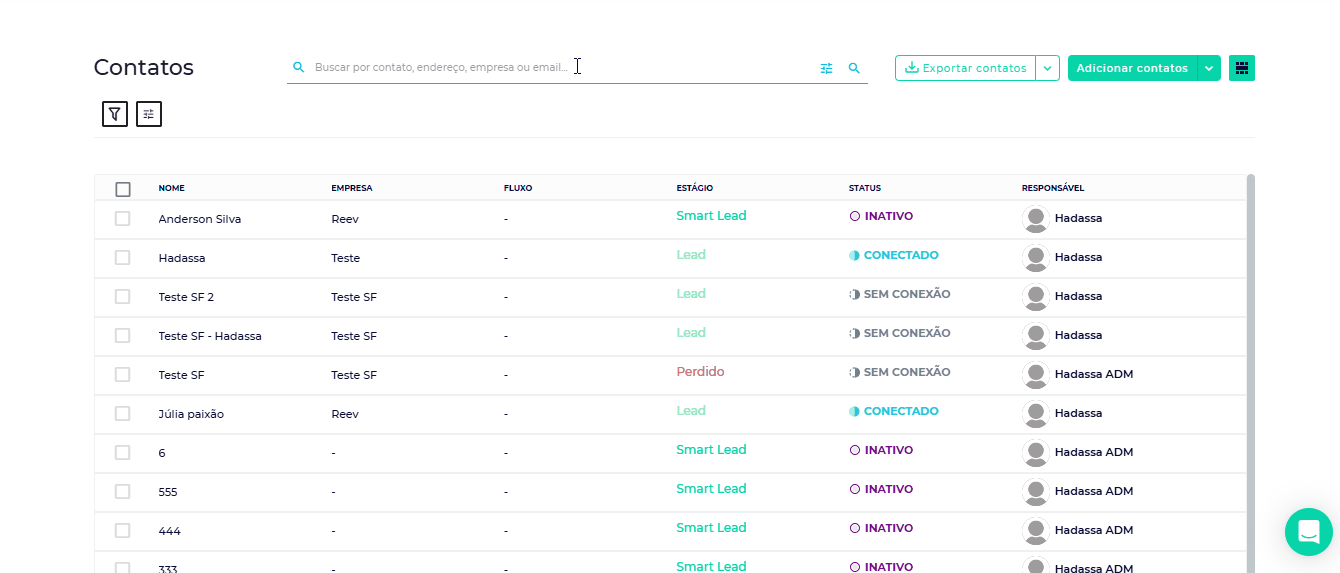Viewport: 1340px width, 573px height.
Task: Click the Adicionar contatos button
Action: tap(1132, 68)
